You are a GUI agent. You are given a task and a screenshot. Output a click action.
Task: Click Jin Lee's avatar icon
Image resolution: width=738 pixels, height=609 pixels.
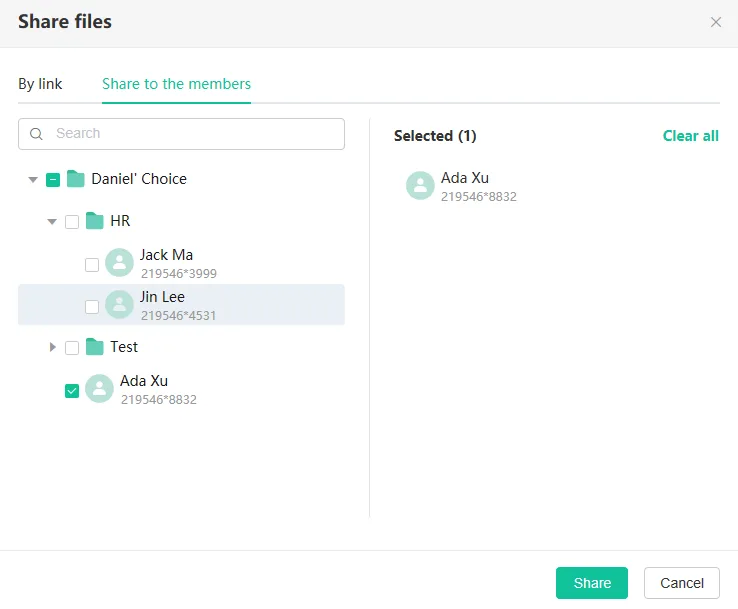(119, 305)
